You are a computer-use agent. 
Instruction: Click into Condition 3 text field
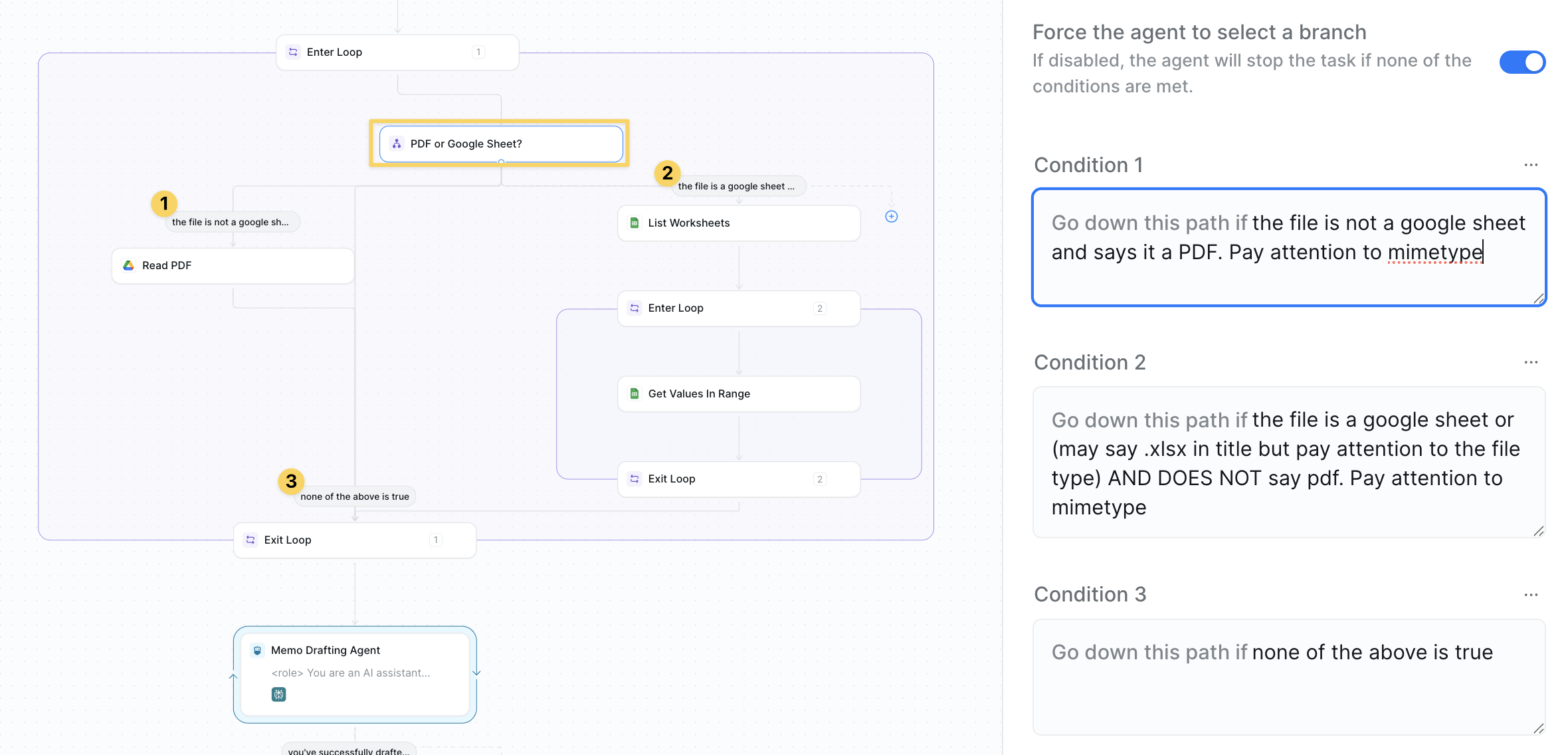pyautogui.click(x=1288, y=678)
